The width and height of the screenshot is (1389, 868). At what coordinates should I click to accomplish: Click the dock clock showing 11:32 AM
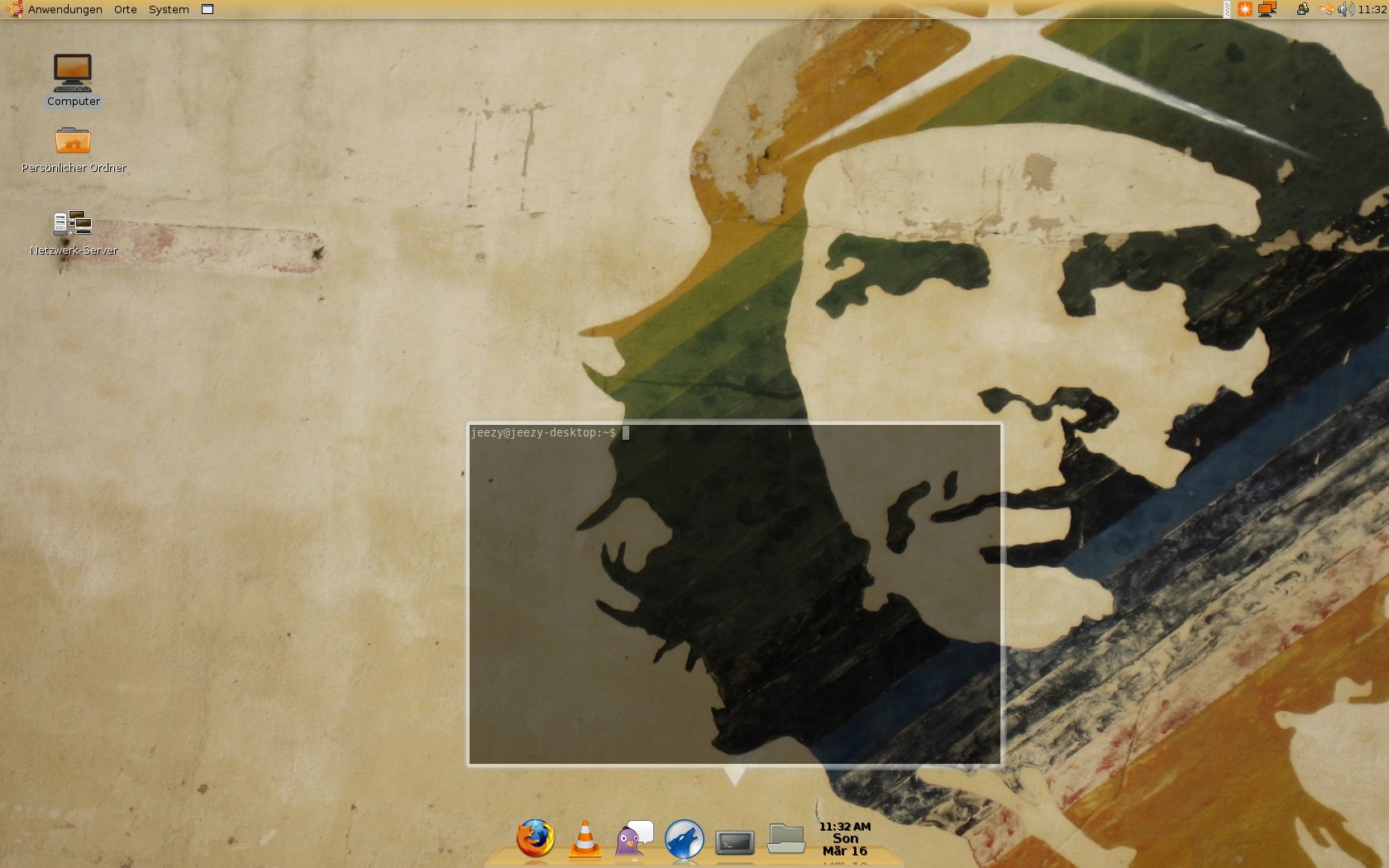tap(845, 838)
